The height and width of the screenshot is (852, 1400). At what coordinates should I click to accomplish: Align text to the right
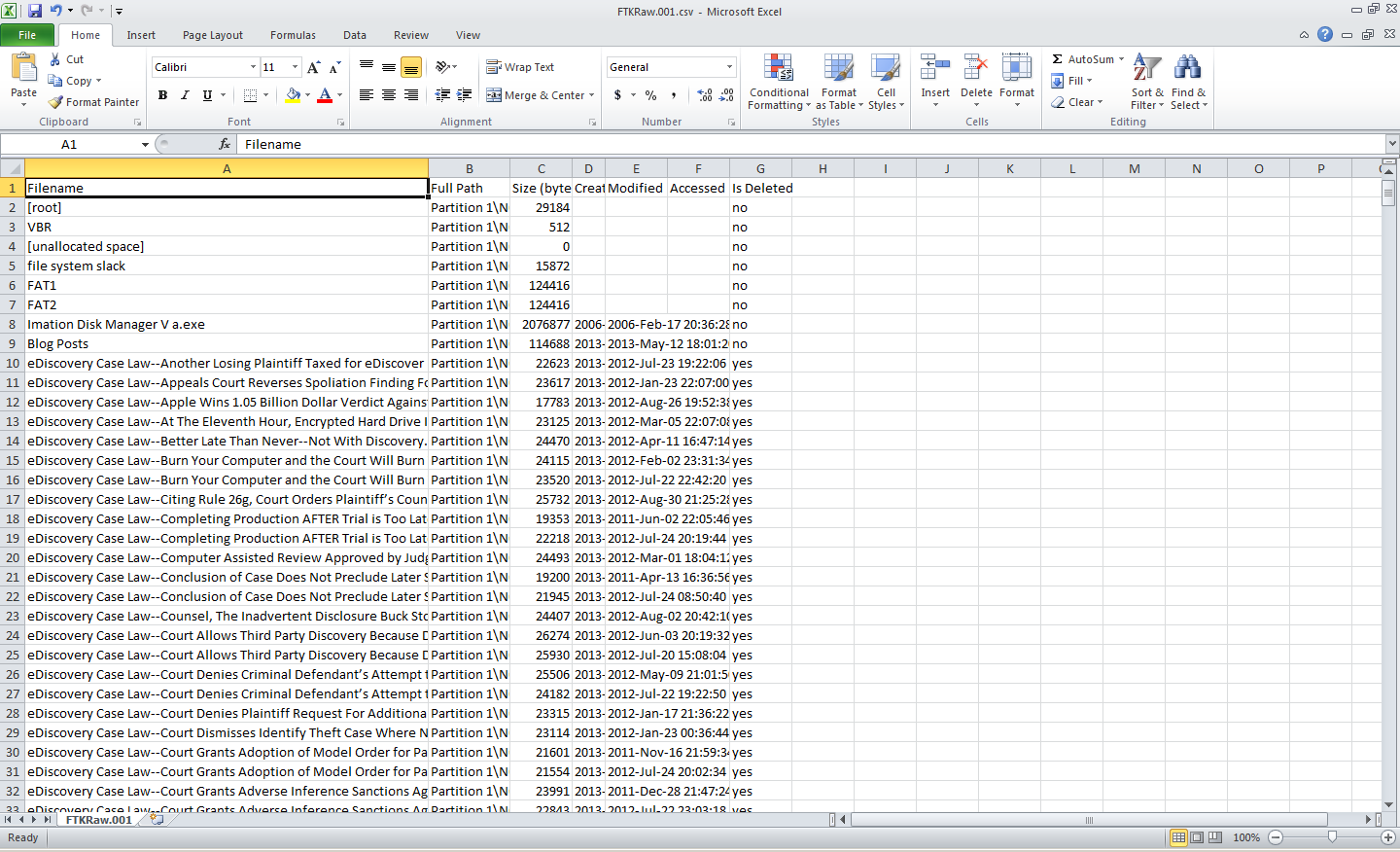point(411,95)
